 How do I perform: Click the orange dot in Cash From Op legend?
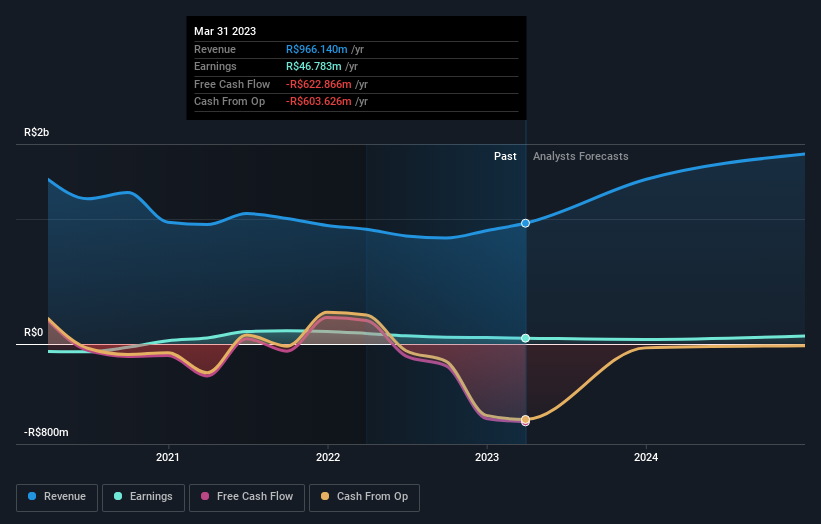pyautogui.click(x=325, y=496)
